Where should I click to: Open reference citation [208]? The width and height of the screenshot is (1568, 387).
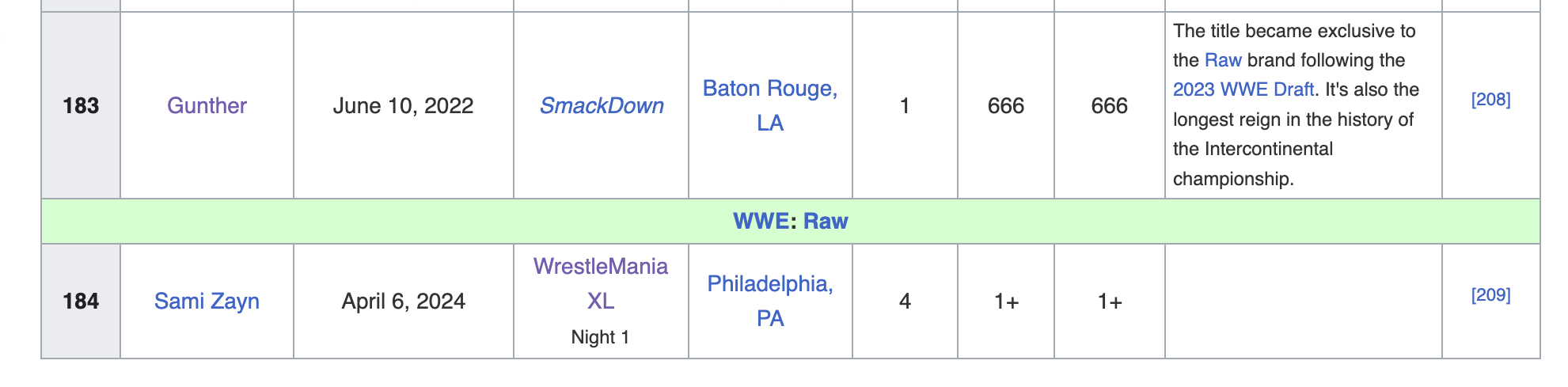click(1490, 99)
